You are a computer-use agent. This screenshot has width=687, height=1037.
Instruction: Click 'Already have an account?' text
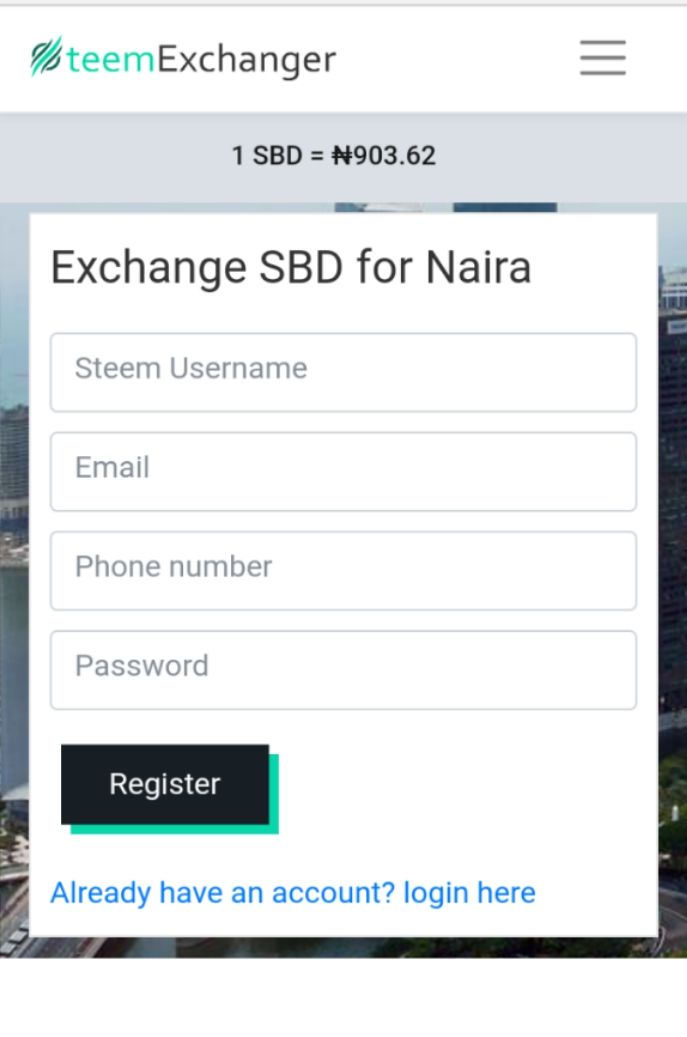tap(223, 892)
